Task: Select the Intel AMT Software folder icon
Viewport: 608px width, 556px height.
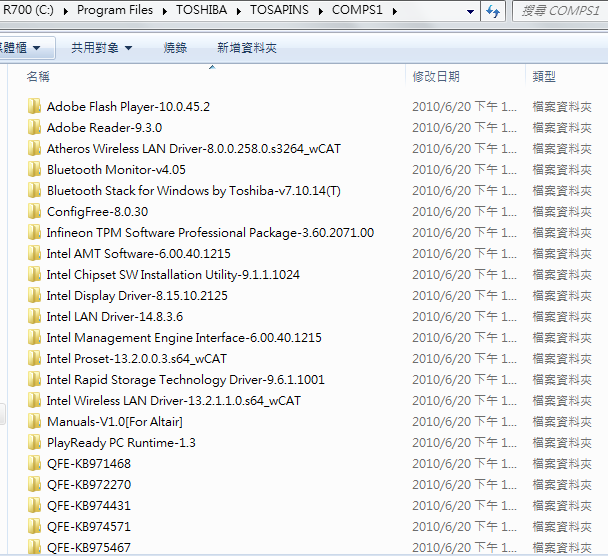Action: pos(35,253)
